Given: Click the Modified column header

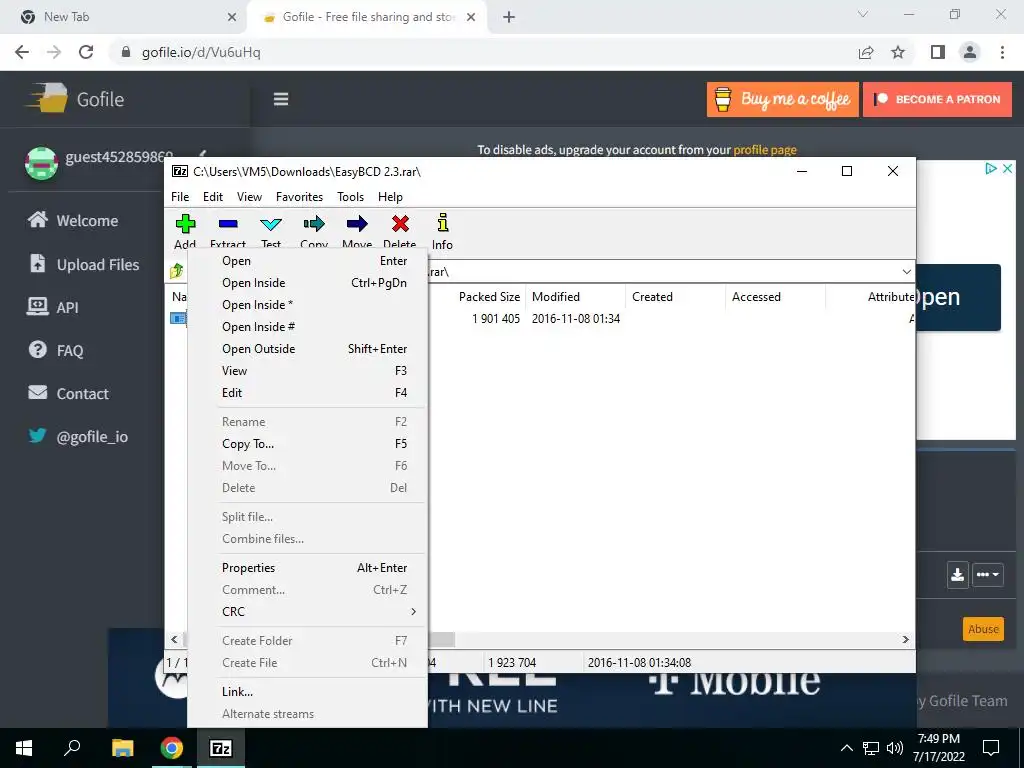Looking at the screenshot, I should click(x=575, y=296).
